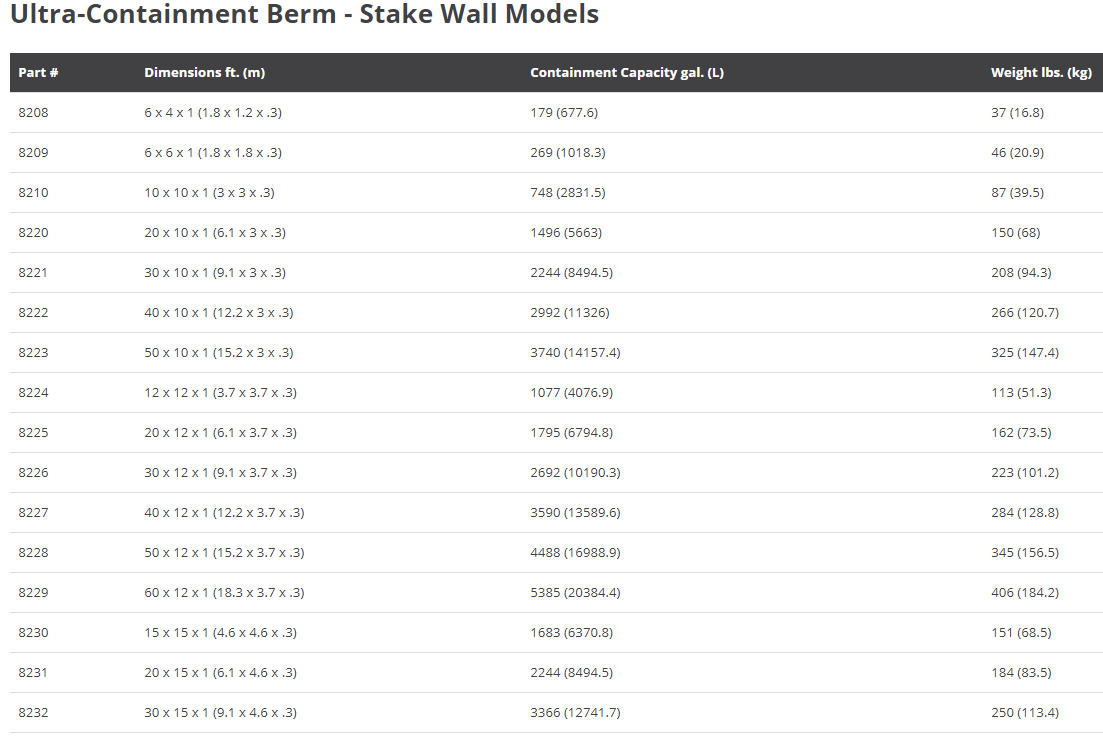The height and width of the screenshot is (737, 1103).
Task: Click weight value 250 (113.4)
Action: click(1025, 714)
